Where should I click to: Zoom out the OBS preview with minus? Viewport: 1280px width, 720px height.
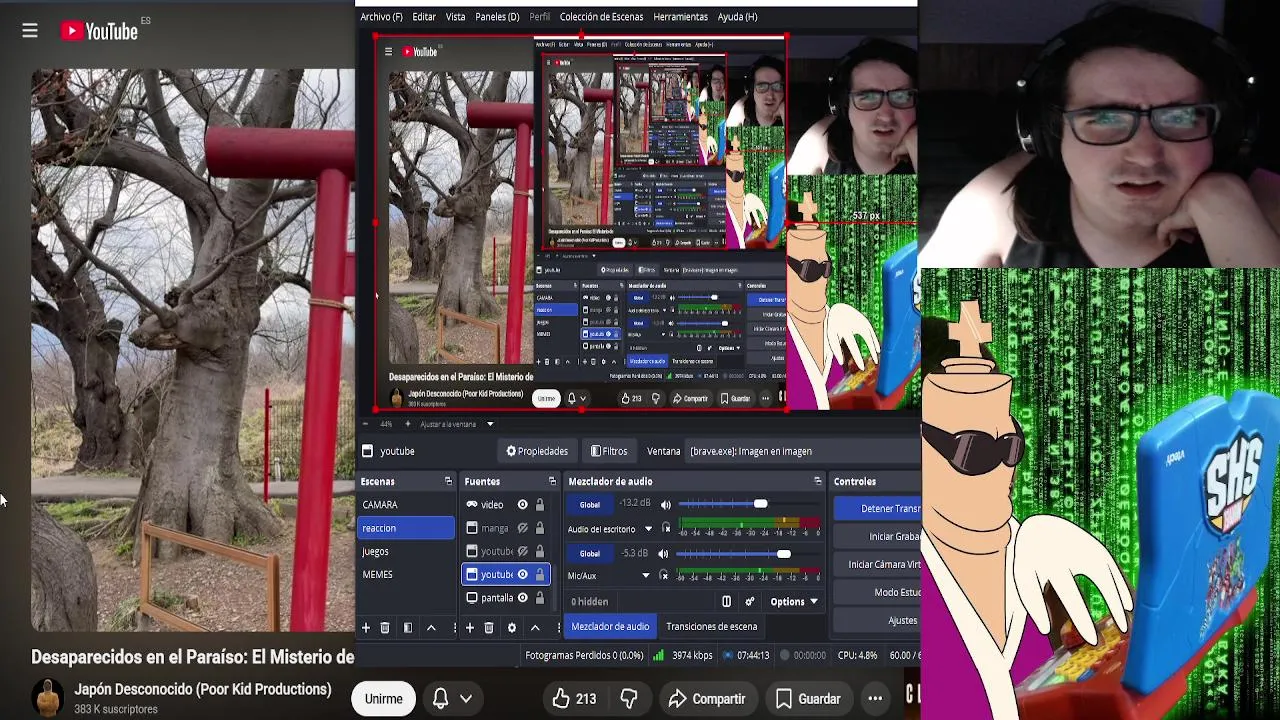point(365,424)
